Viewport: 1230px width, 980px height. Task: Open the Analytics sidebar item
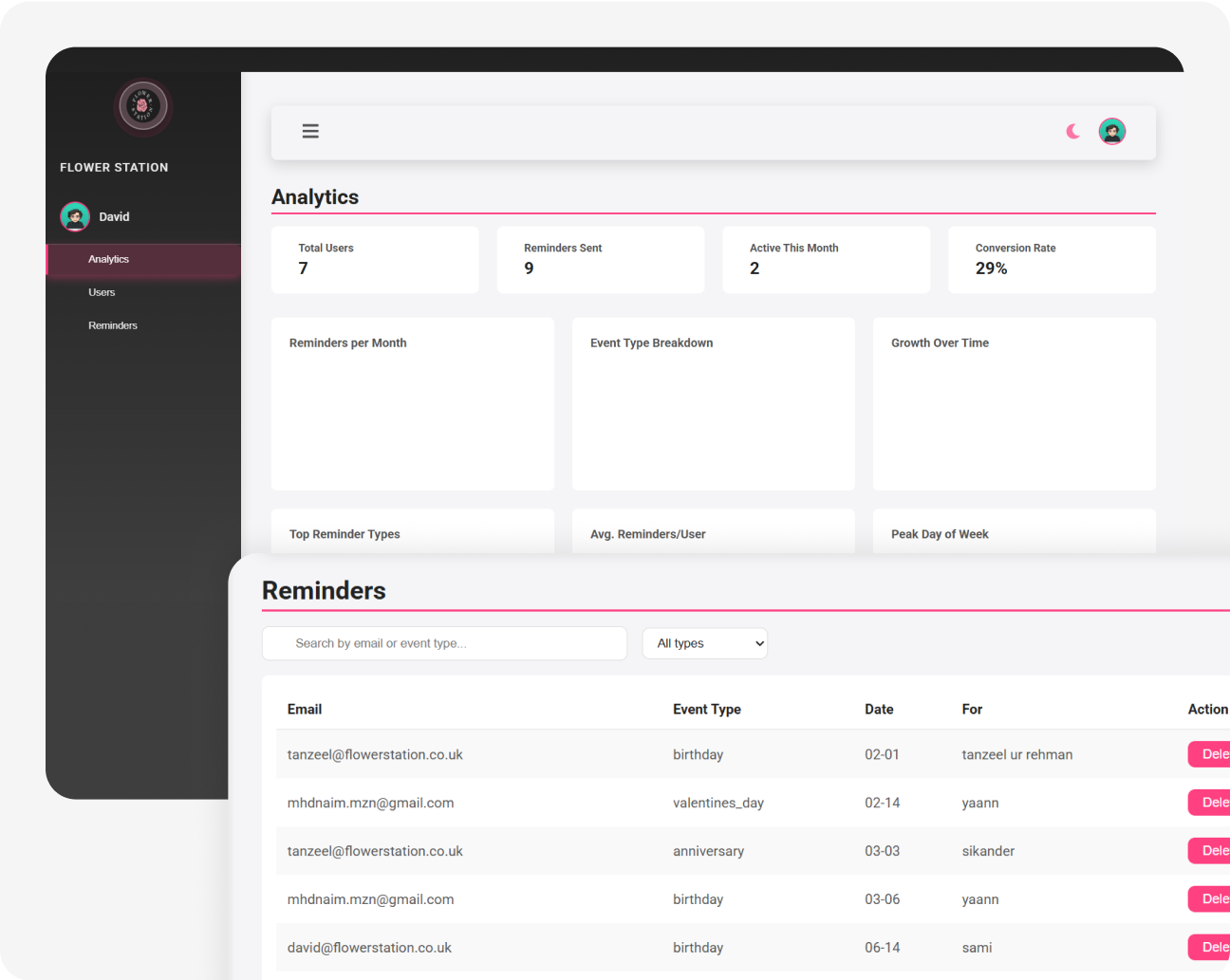point(109,259)
